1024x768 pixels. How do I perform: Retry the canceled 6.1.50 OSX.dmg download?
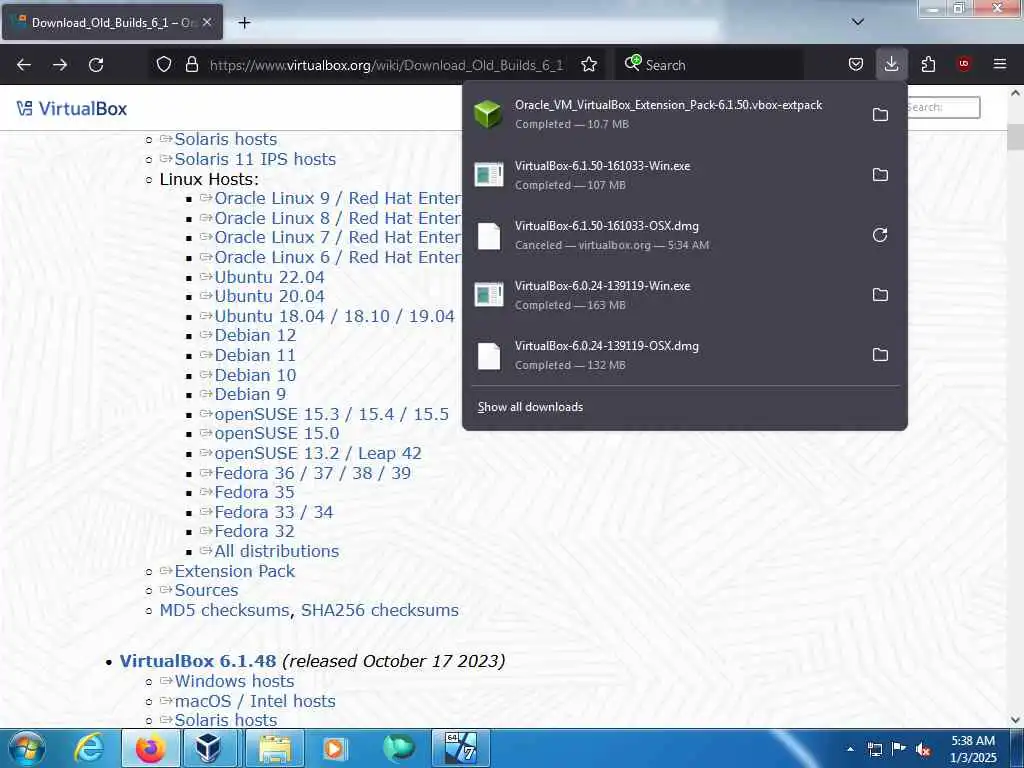pyautogui.click(x=880, y=235)
